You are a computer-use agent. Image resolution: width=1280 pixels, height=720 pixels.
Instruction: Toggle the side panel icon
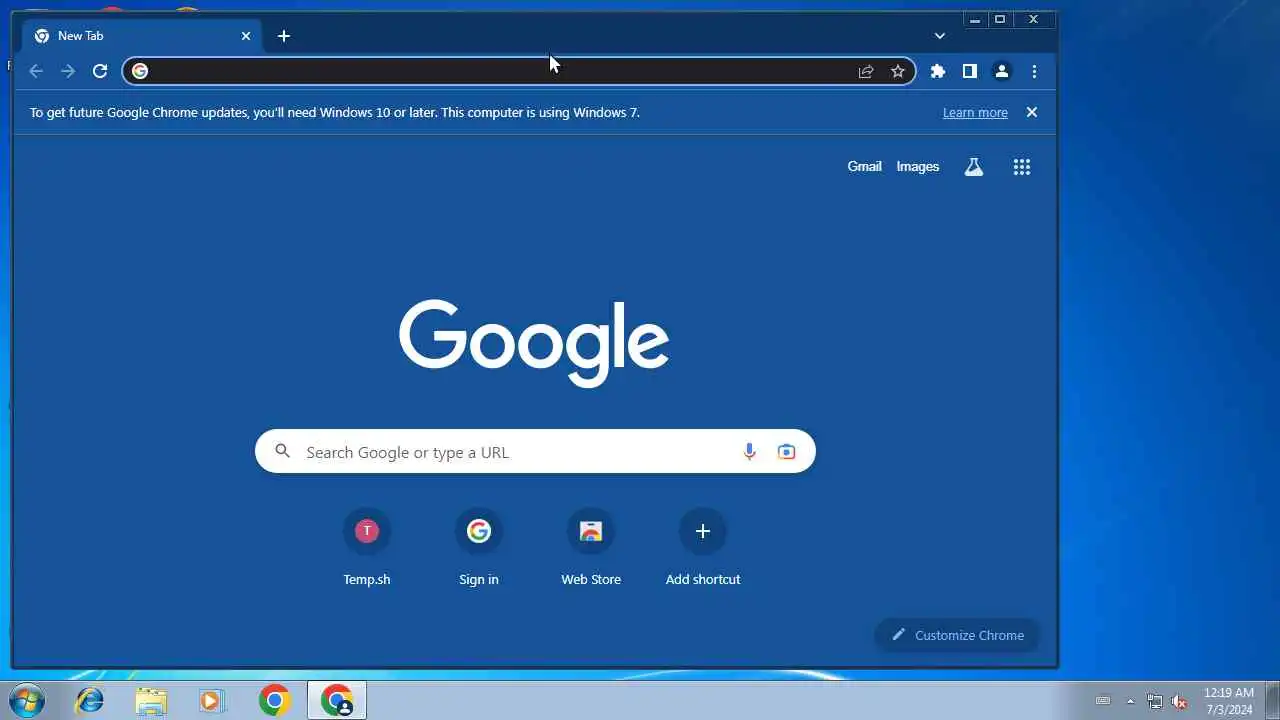969,71
